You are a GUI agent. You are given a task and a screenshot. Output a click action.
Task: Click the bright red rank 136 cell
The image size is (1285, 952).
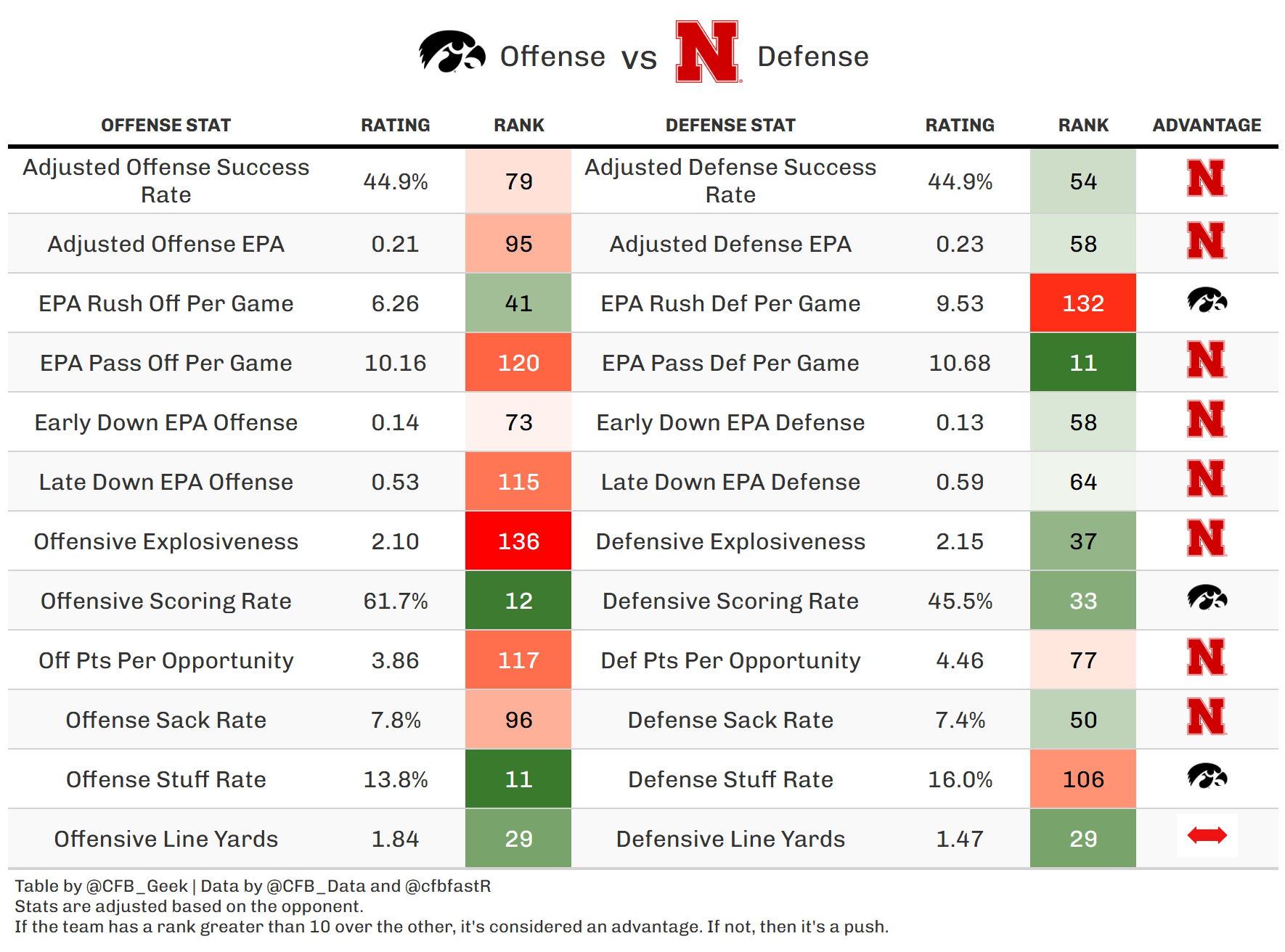point(518,541)
